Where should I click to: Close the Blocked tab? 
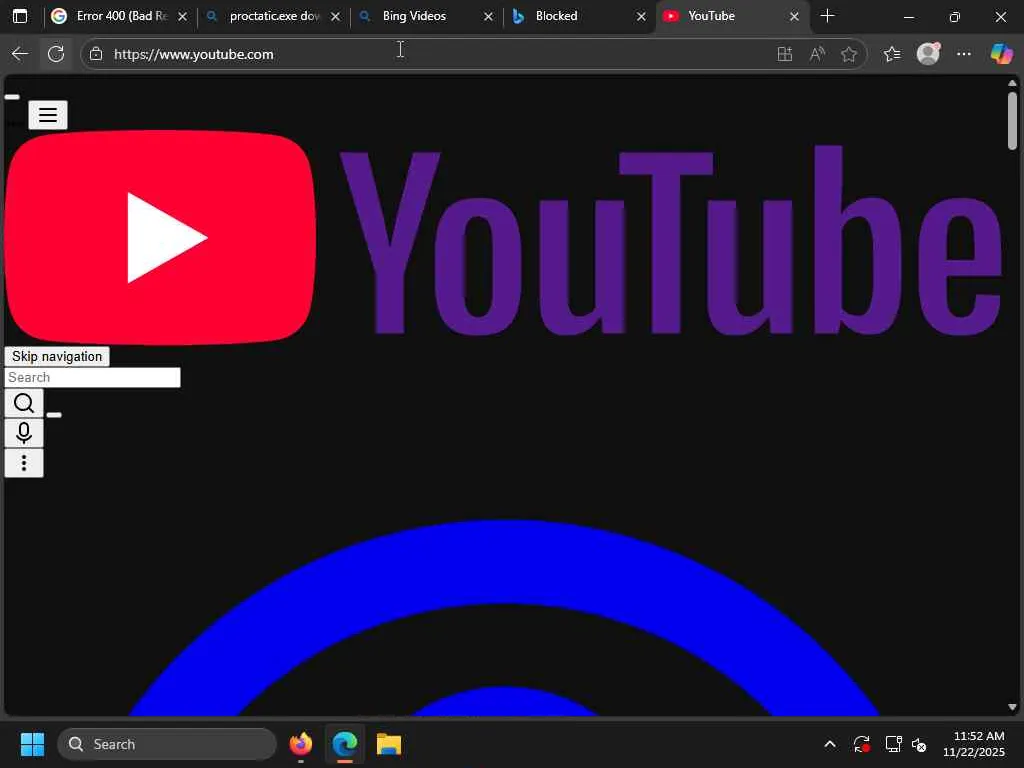[x=641, y=16]
